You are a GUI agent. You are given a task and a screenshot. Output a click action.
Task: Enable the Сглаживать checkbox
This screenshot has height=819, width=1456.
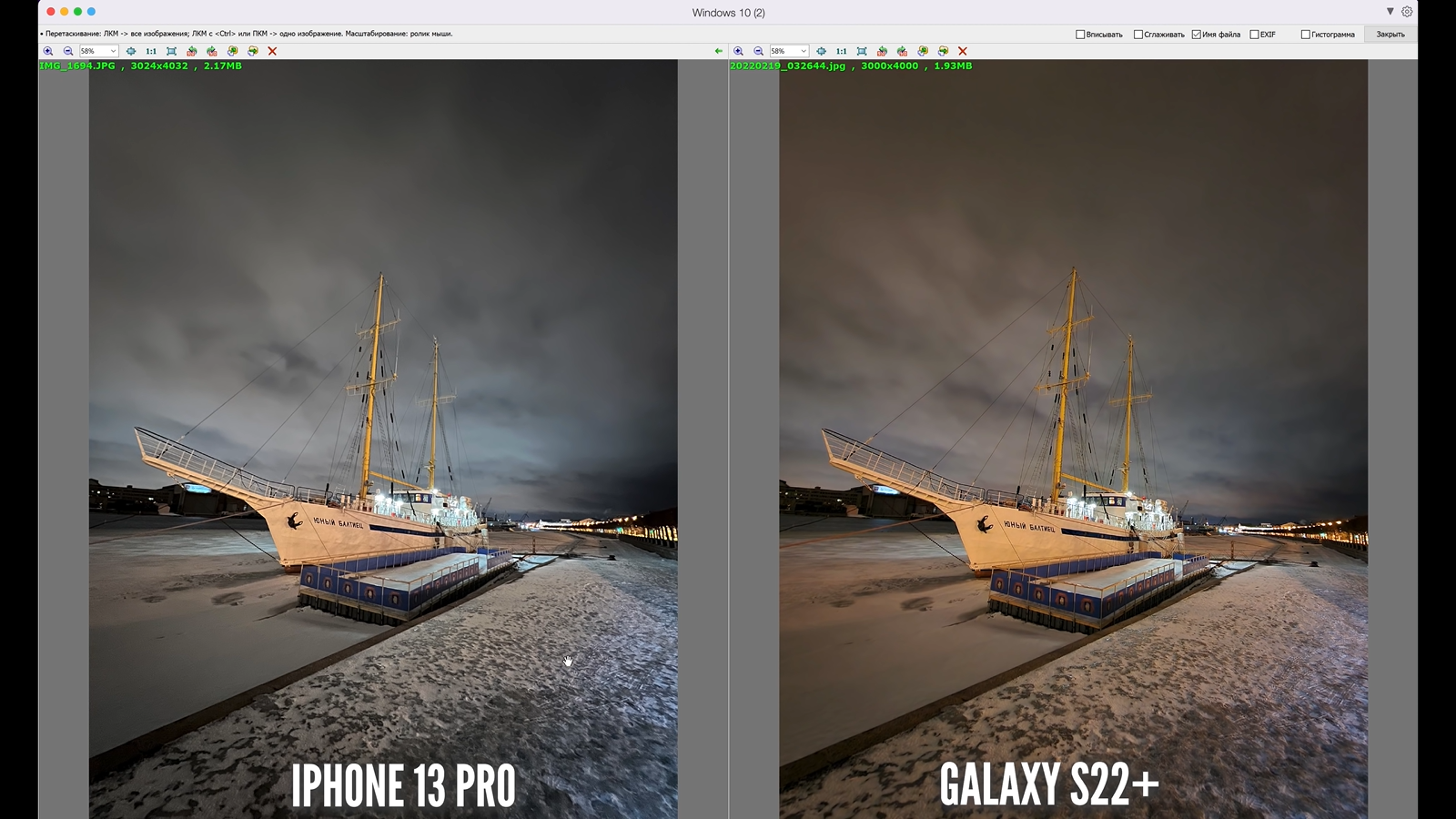click(1138, 35)
